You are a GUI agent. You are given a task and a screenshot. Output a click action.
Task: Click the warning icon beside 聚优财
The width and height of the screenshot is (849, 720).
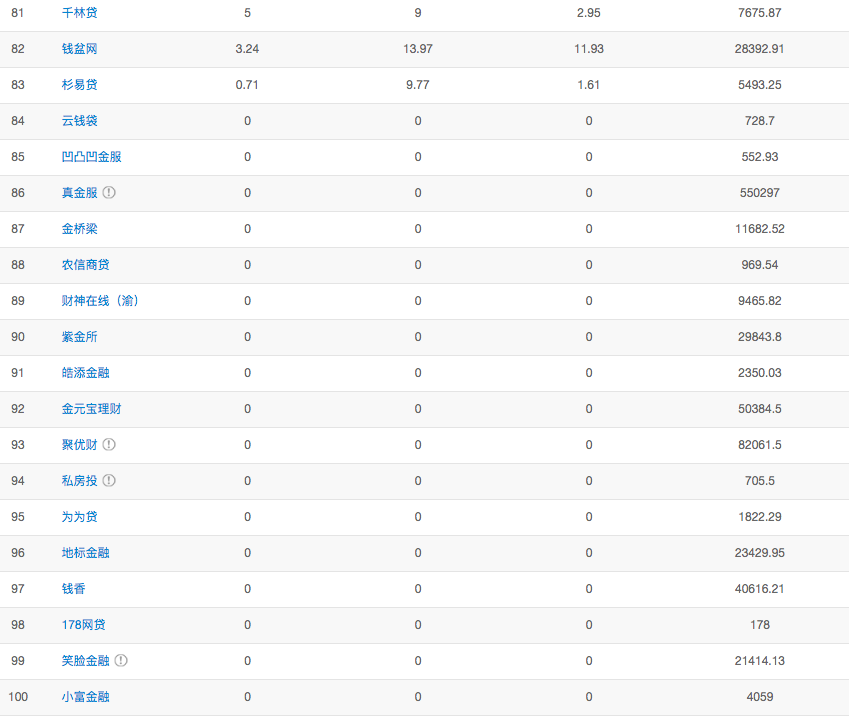point(109,444)
